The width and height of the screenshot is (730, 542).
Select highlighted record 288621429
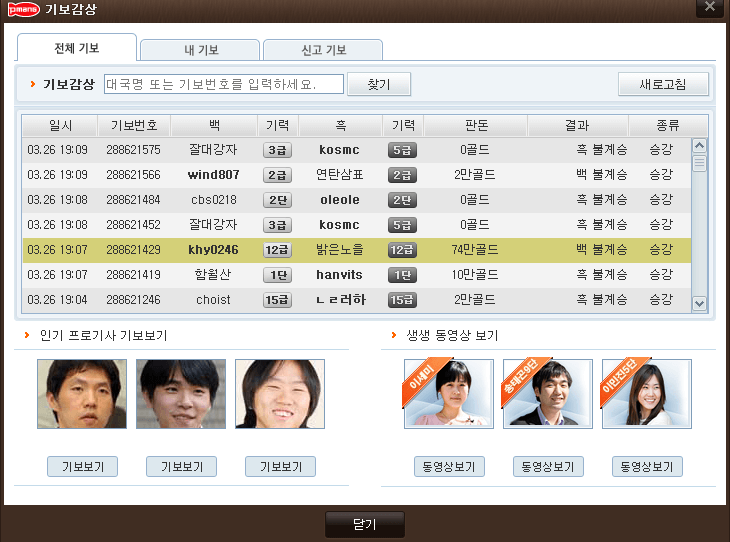[357, 250]
